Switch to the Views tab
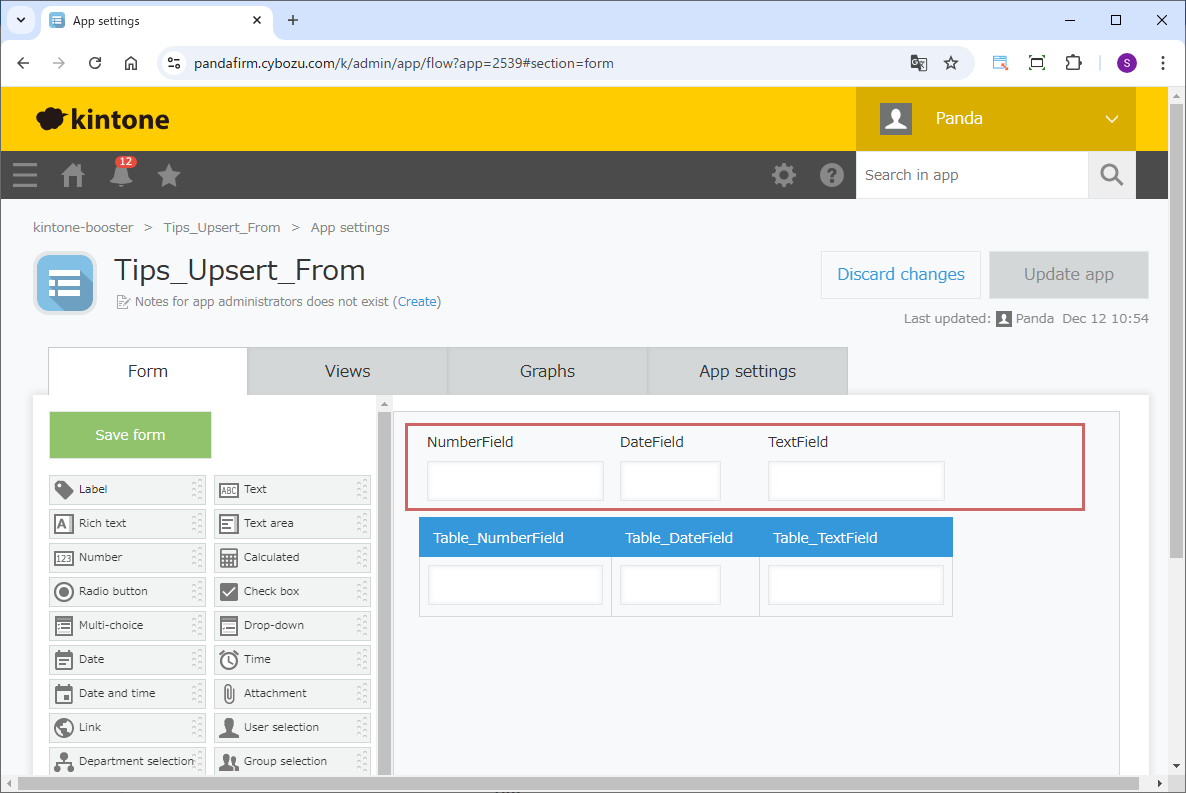This screenshot has height=793, width=1186. [347, 371]
